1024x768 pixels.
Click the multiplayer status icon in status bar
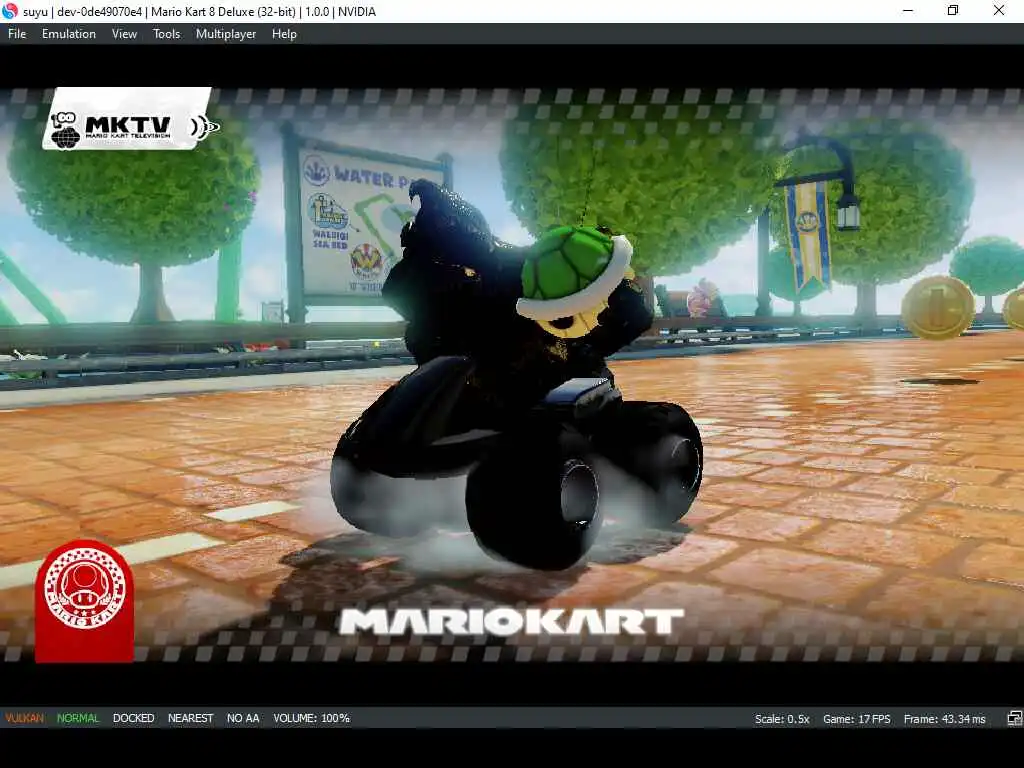1014,718
